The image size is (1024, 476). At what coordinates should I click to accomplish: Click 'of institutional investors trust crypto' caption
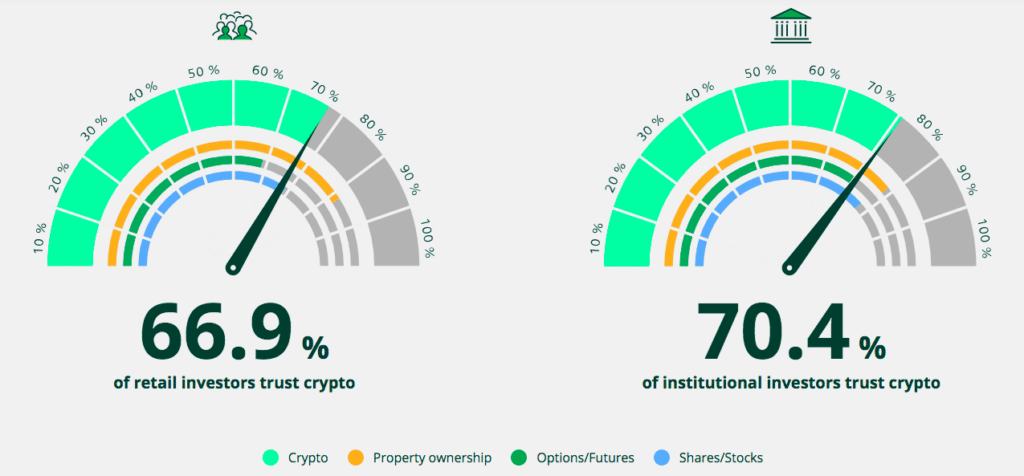point(790,383)
